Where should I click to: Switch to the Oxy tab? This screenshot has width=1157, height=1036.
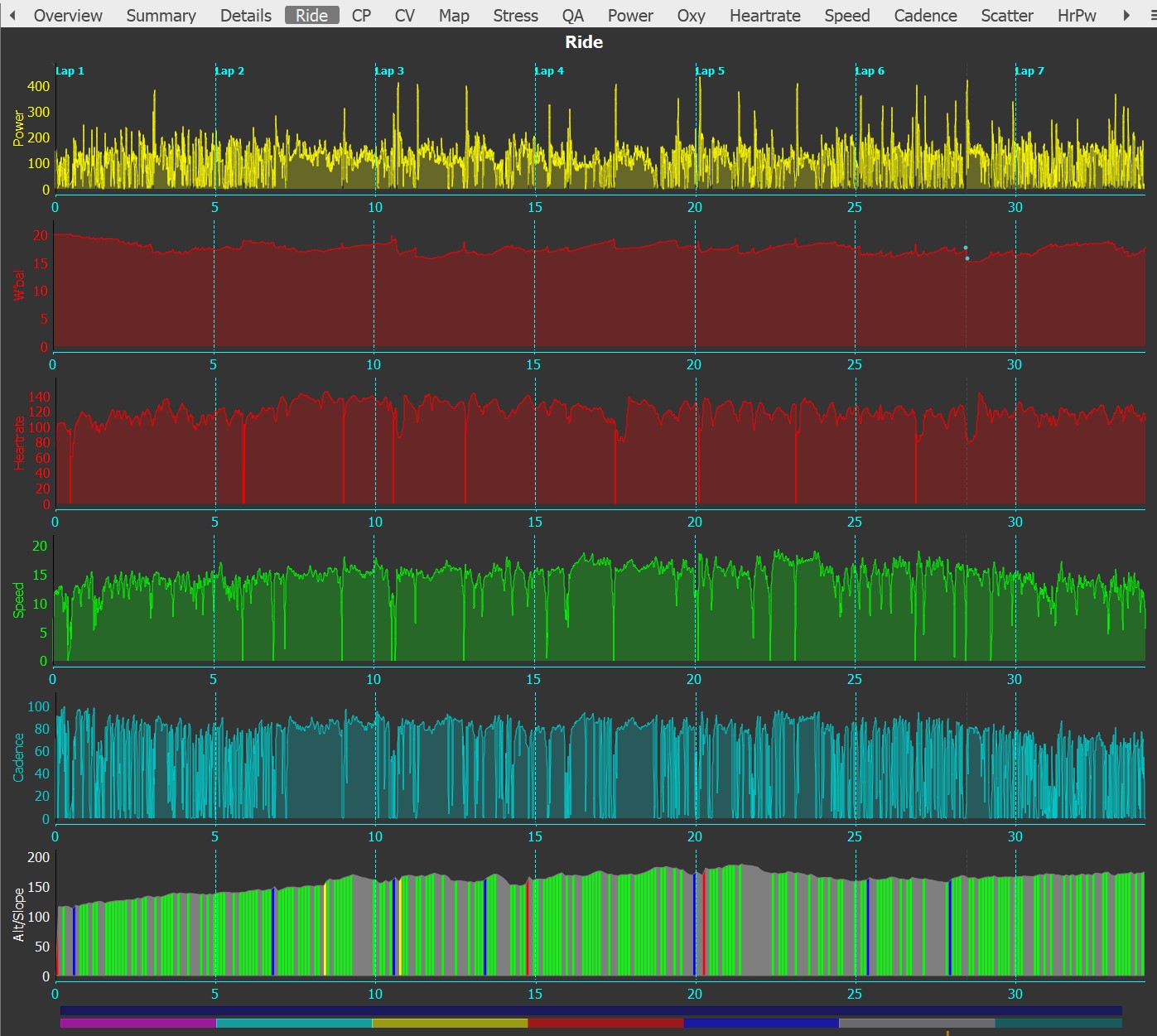691,15
